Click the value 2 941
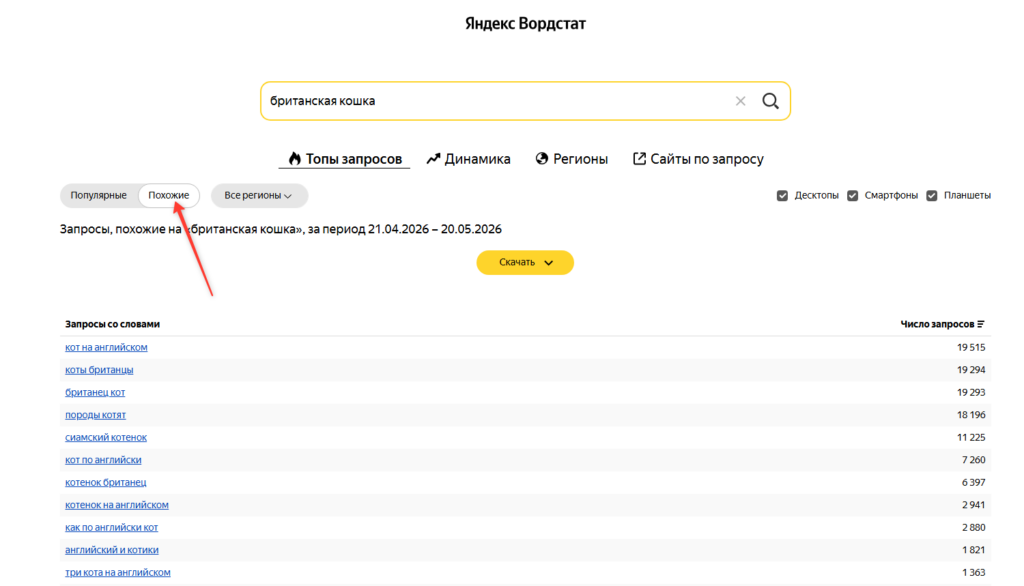1024x586 pixels. 973,505
